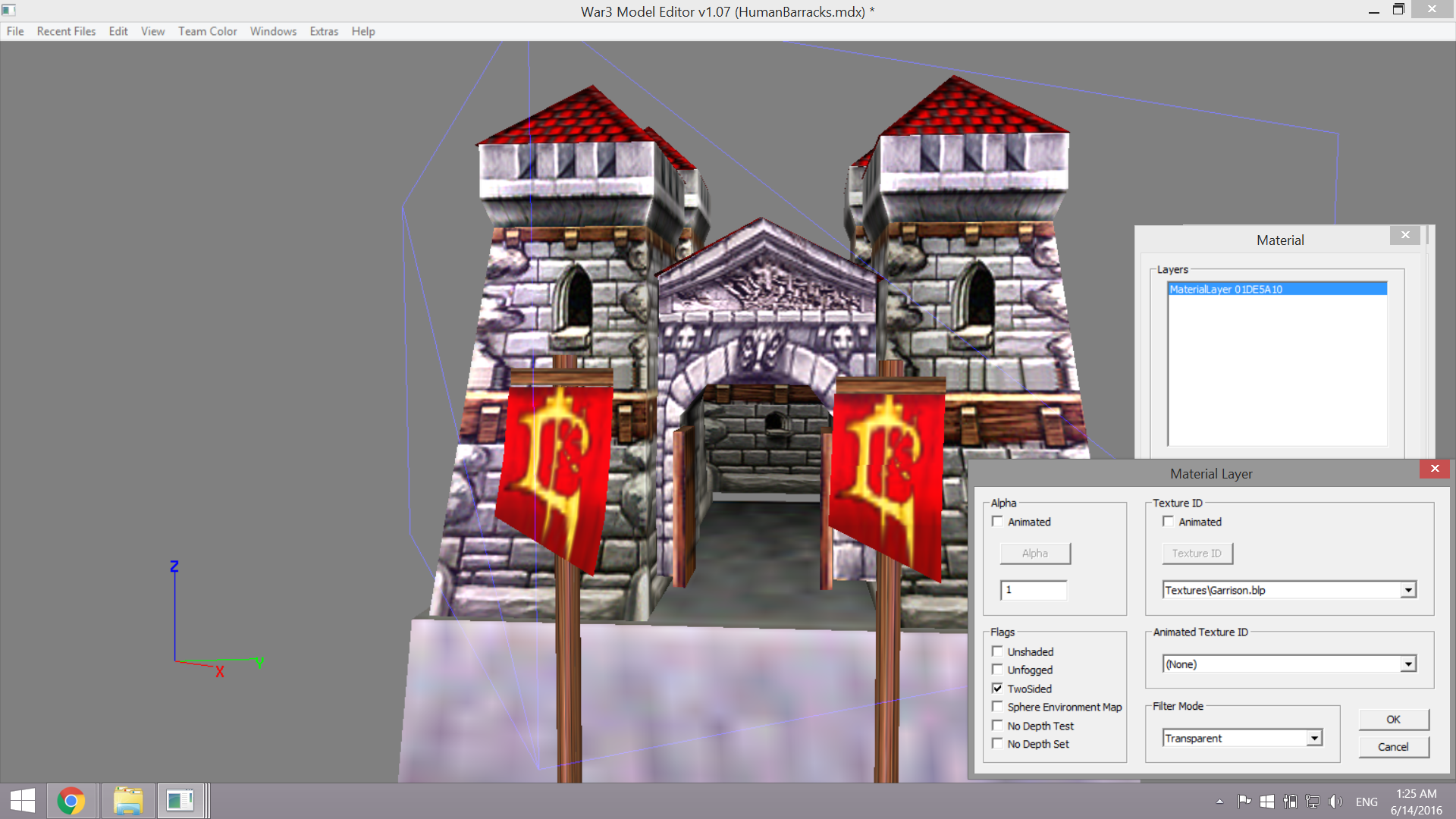1456x819 pixels.
Task: Open the Textures\Garrison.blp texture dropdown
Action: 1408,590
